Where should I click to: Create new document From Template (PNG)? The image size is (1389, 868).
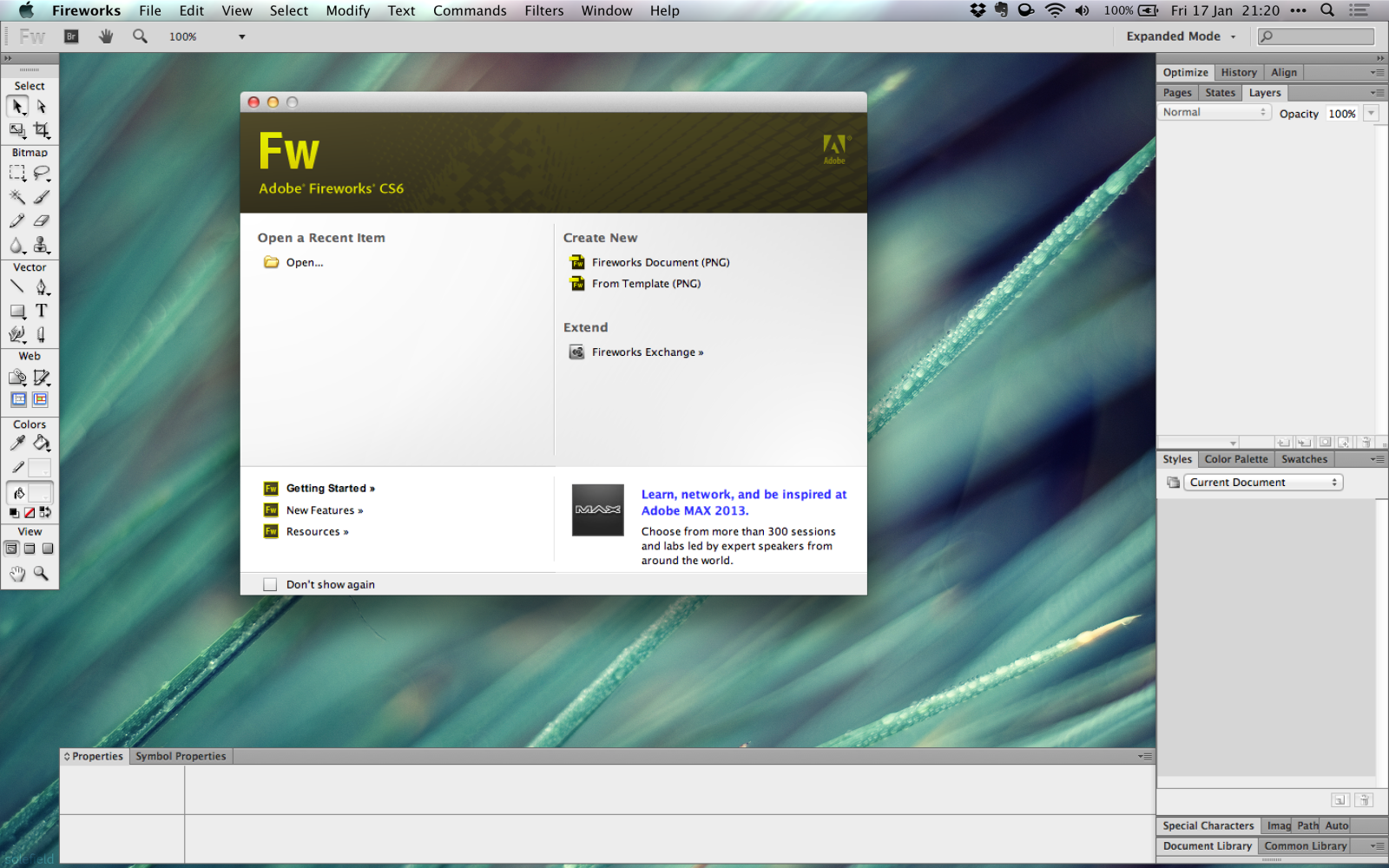click(646, 284)
